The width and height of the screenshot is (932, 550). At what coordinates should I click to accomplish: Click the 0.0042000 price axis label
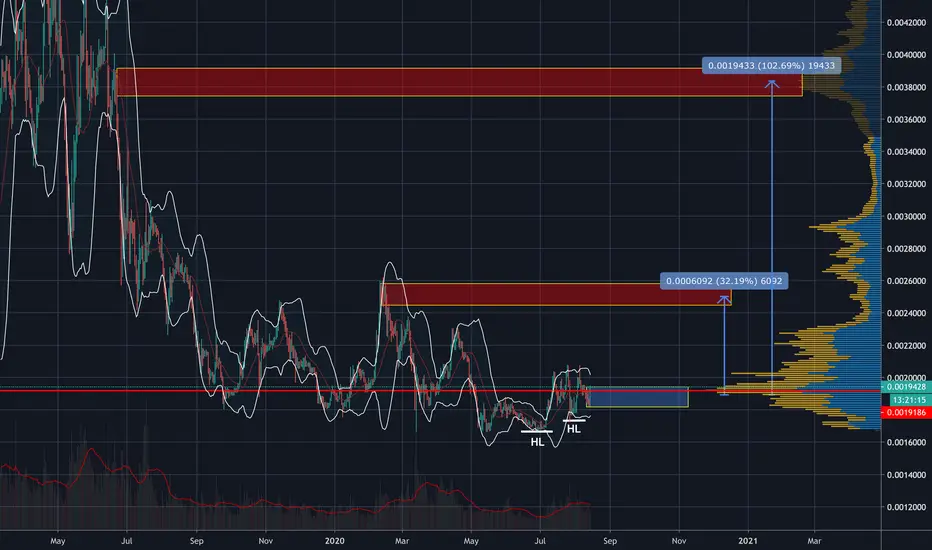click(x=906, y=23)
